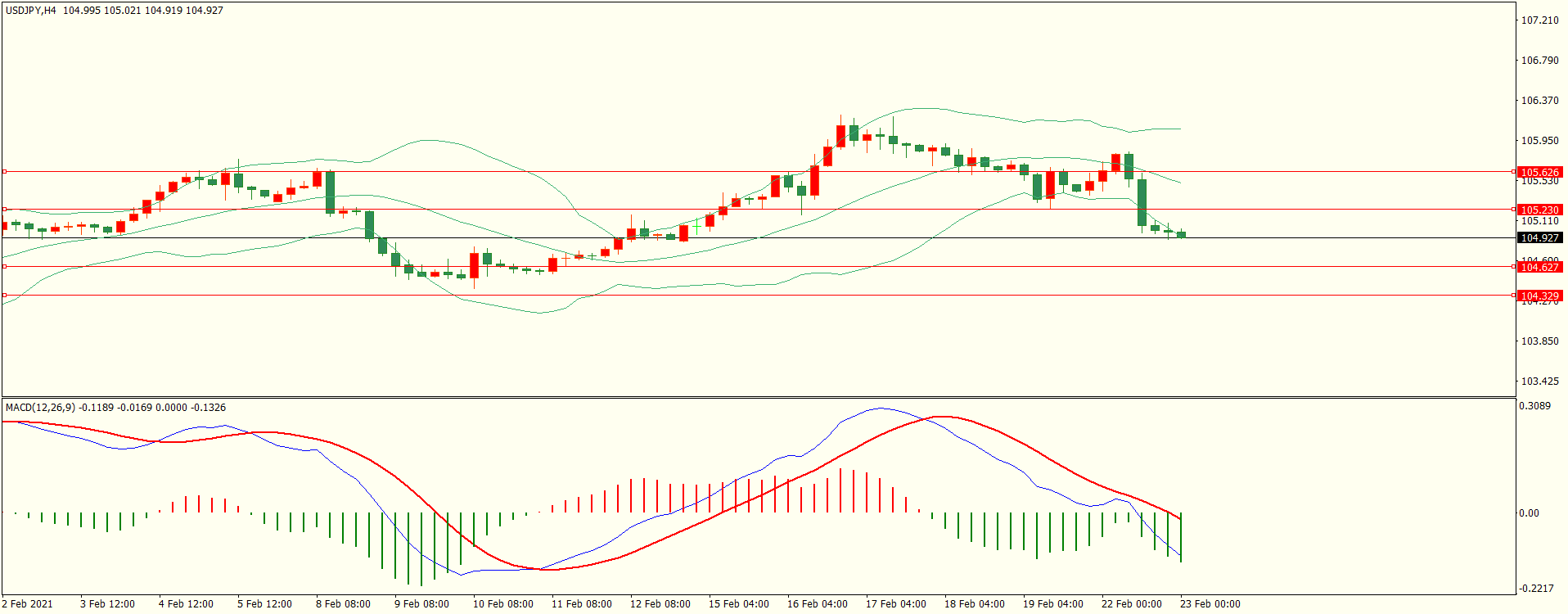The width and height of the screenshot is (1568, 614).
Task: Click the 8 Feb 08:00 time label
Action: (343, 604)
